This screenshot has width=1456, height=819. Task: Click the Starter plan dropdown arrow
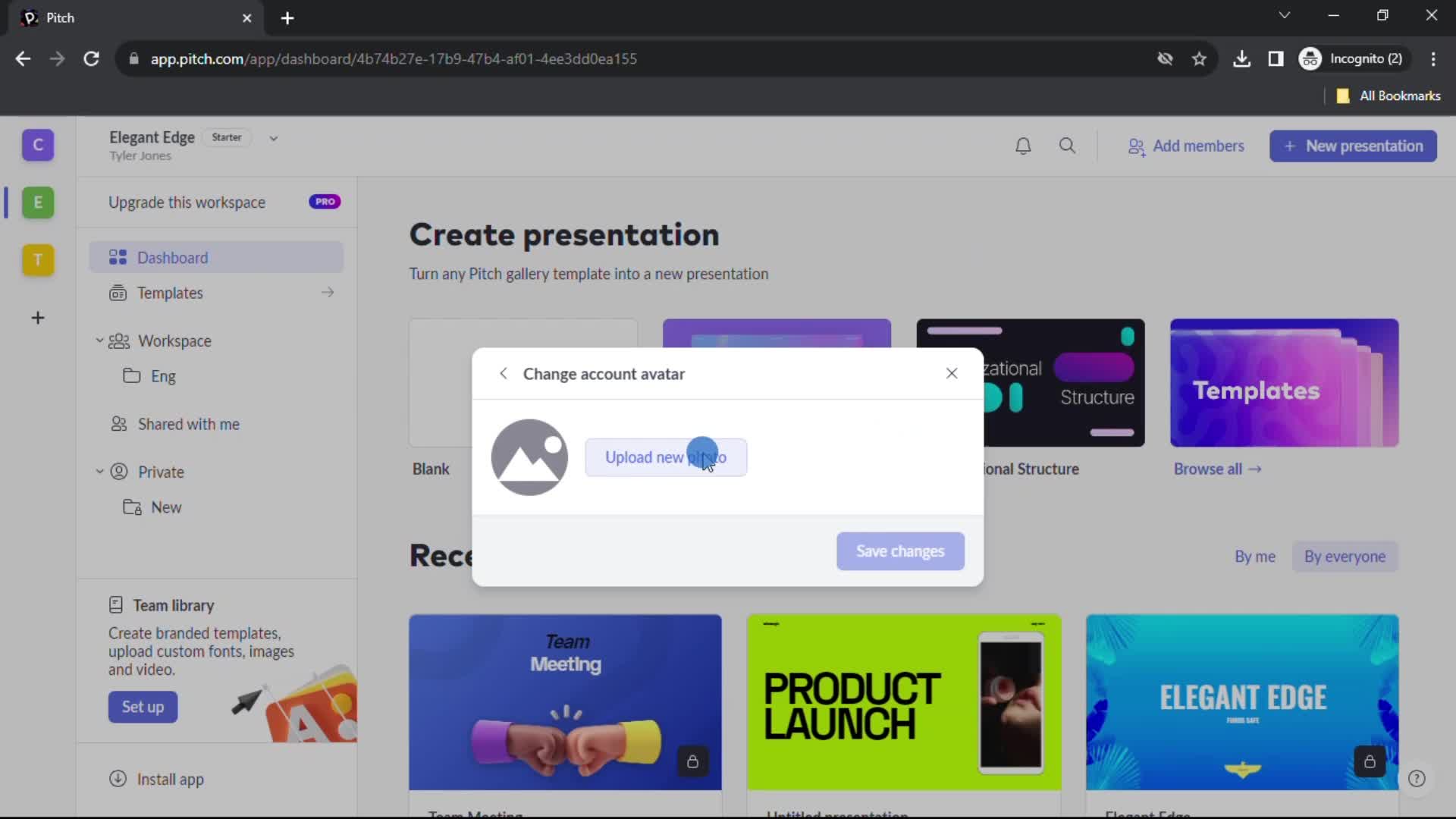pos(275,137)
